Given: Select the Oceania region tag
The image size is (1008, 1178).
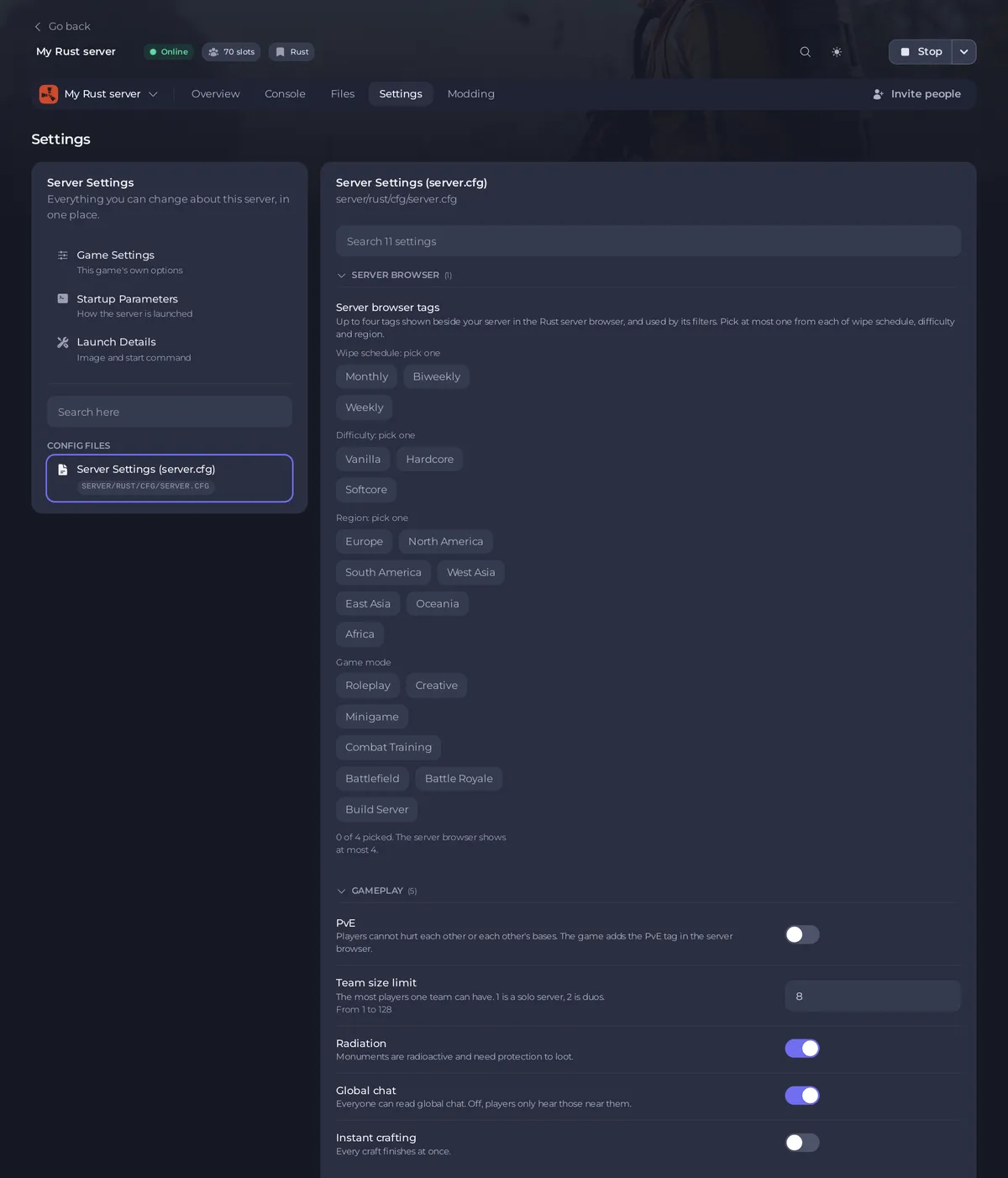Looking at the screenshot, I should coord(438,604).
